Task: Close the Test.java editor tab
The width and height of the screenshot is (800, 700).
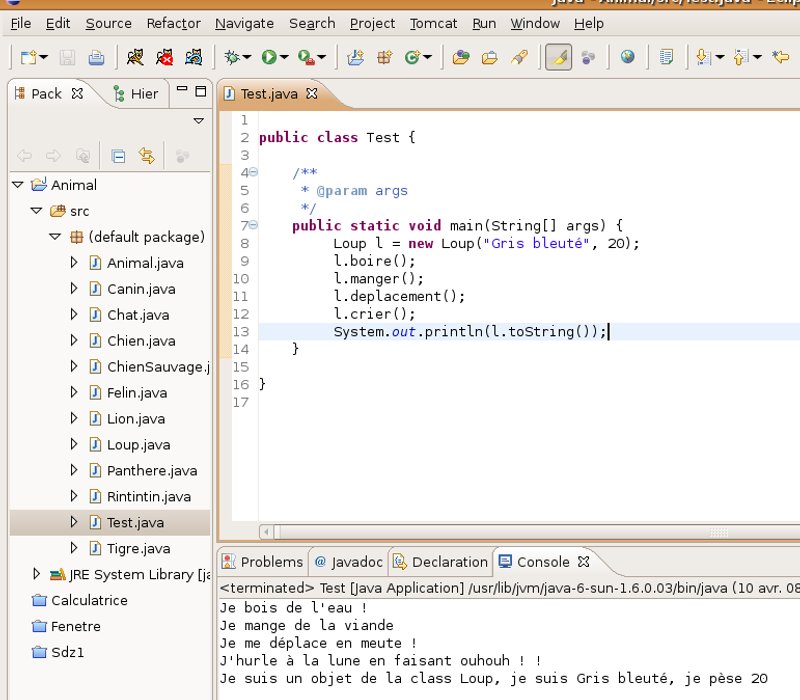Action: [x=312, y=93]
